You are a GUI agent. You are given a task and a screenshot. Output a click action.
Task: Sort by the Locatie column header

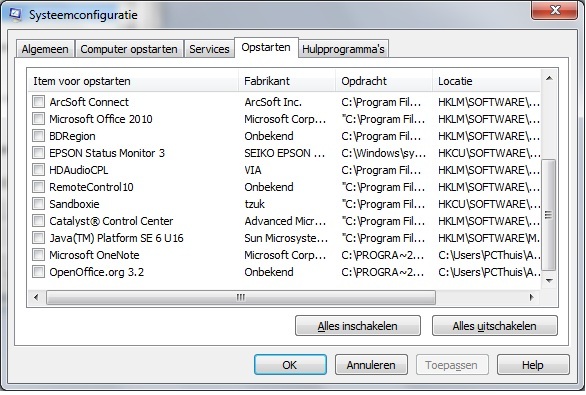pos(486,81)
